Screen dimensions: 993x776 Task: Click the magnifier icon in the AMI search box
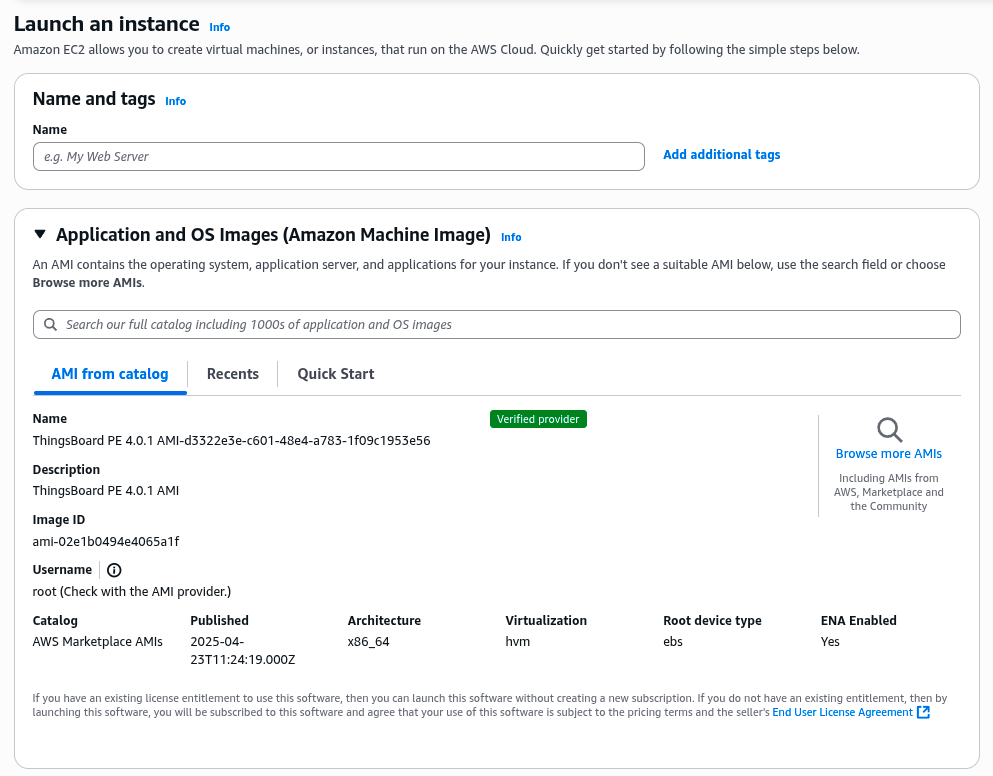coord(50,325)
